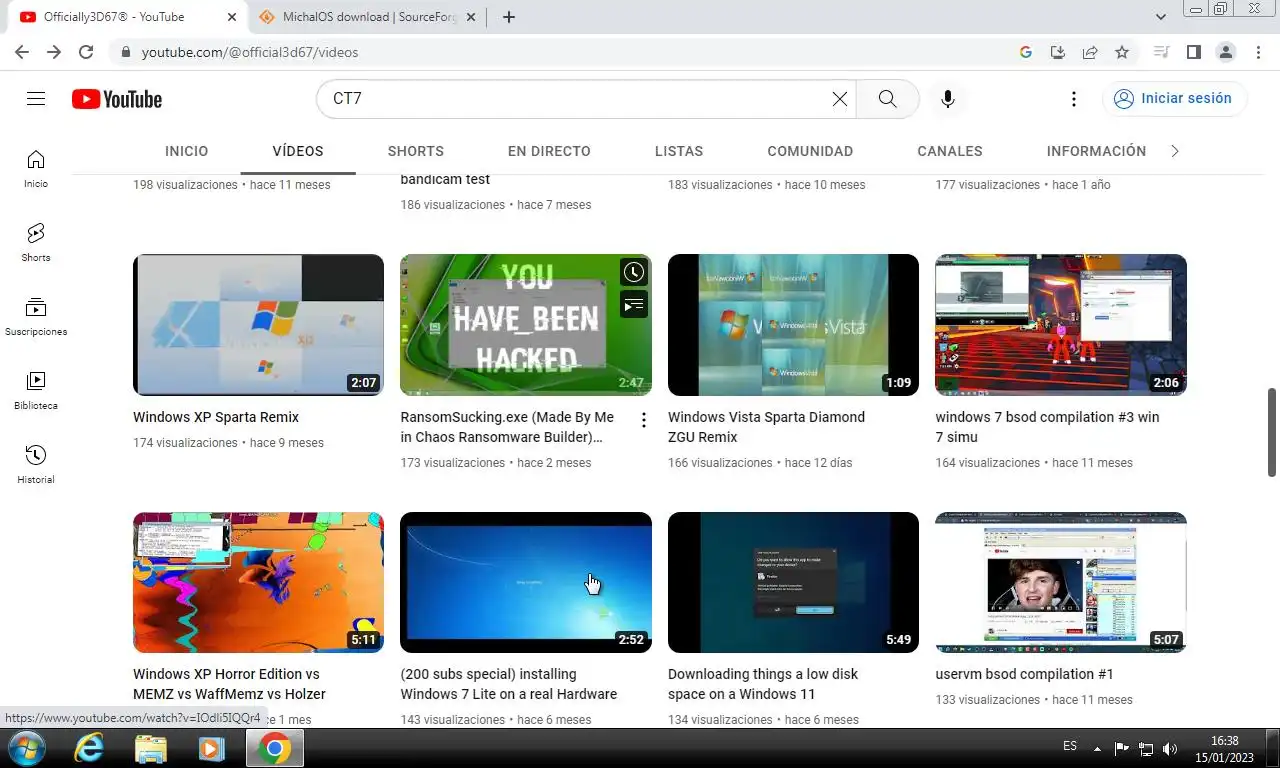Click Watch later clock on RansomSucking thumbnail
1280x768 pixels.
click(x=632, y=272)
